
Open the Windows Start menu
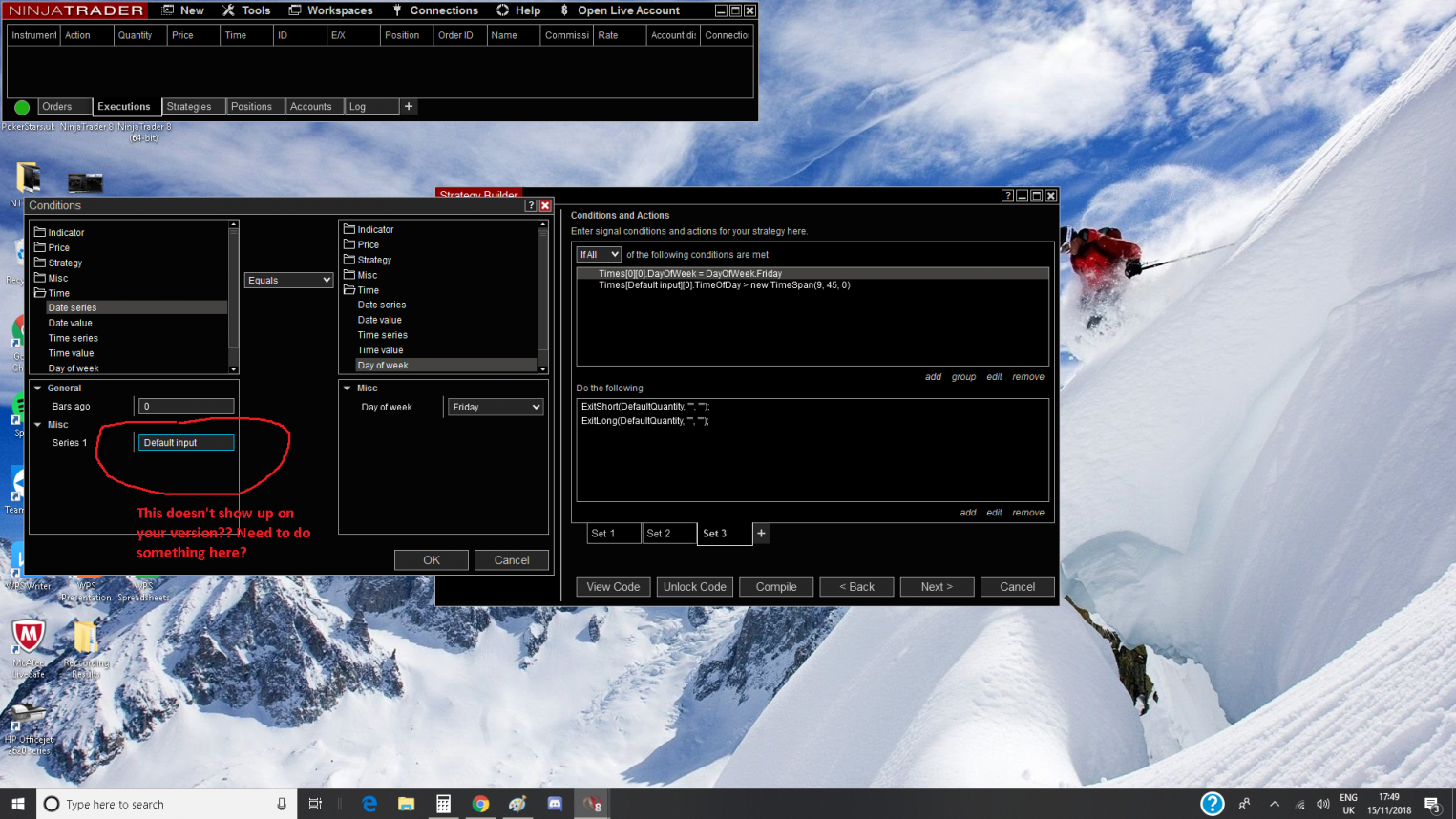point(17,805)
